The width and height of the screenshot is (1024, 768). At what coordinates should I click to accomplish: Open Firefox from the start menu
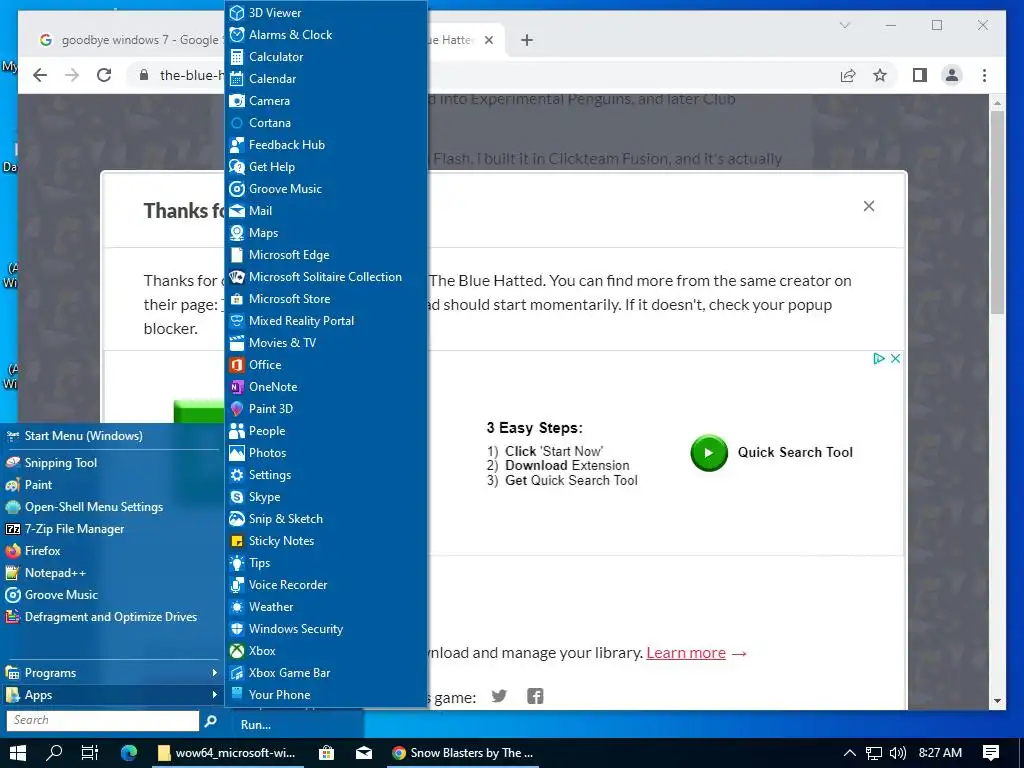pos(112,551)
